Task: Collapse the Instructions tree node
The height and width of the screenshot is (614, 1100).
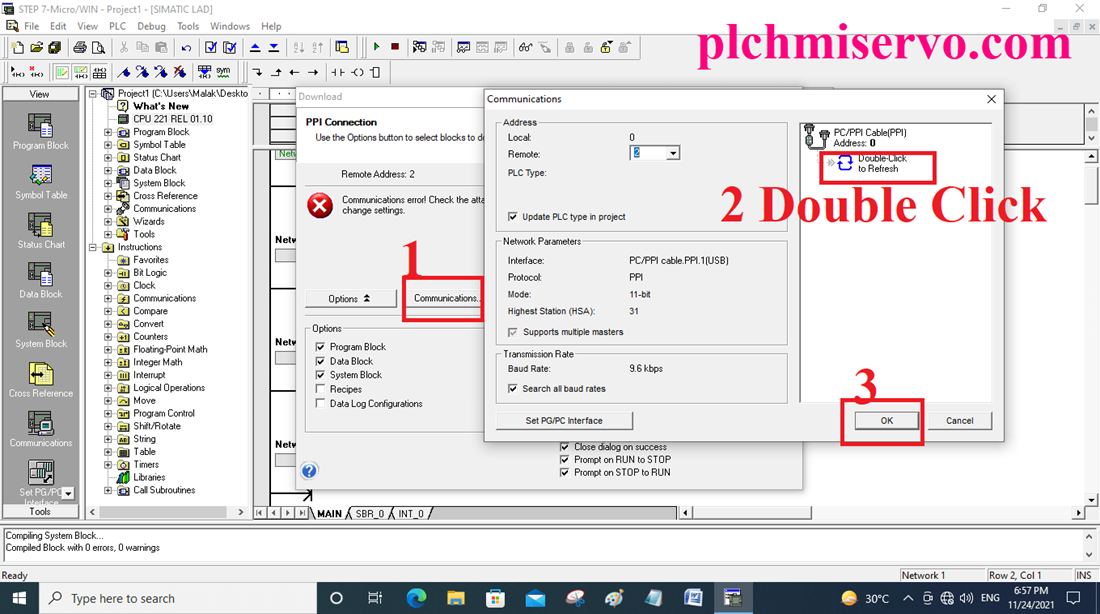Action: (x=93, y=247)
